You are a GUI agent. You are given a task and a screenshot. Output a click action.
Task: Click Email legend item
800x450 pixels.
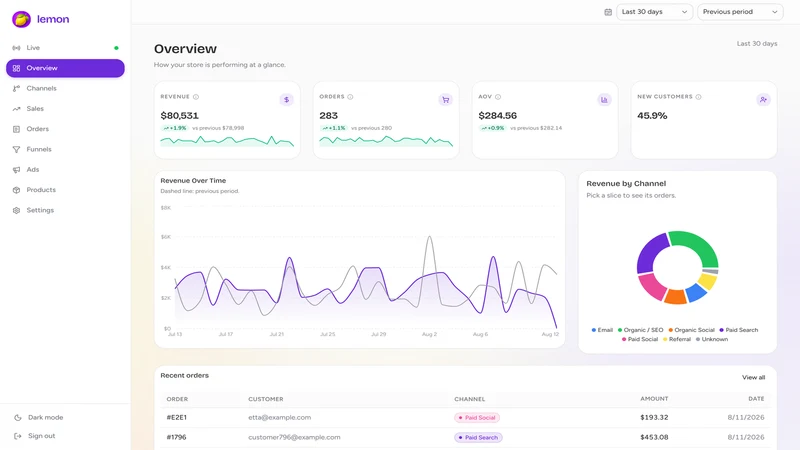click(602, 330)
